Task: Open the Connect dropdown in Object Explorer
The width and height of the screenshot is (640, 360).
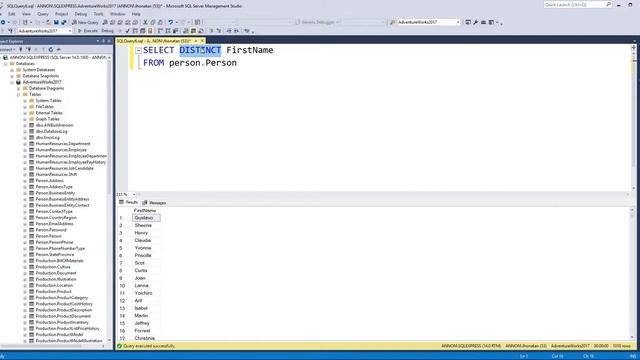Action: pyautogui.click(x=7, y=49)
